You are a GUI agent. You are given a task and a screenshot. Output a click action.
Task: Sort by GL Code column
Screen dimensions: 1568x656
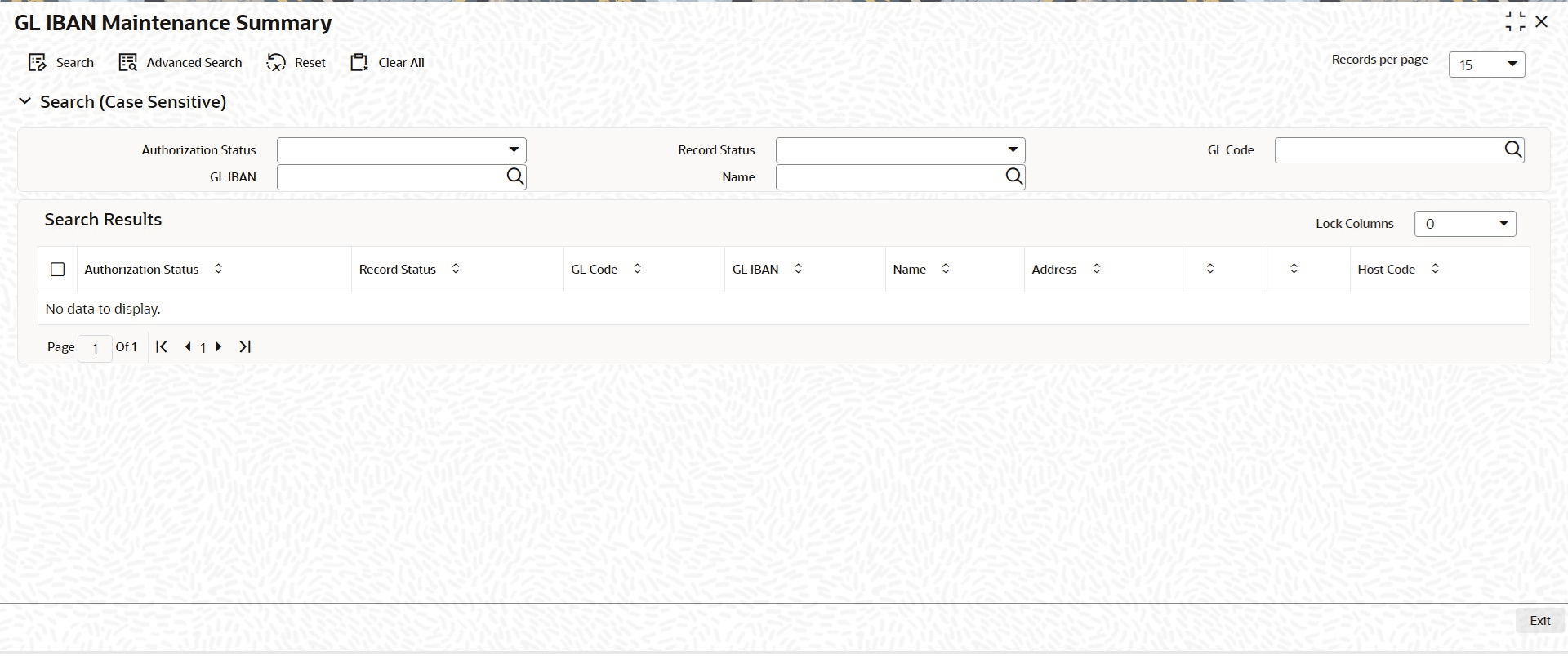coord(637,269)
